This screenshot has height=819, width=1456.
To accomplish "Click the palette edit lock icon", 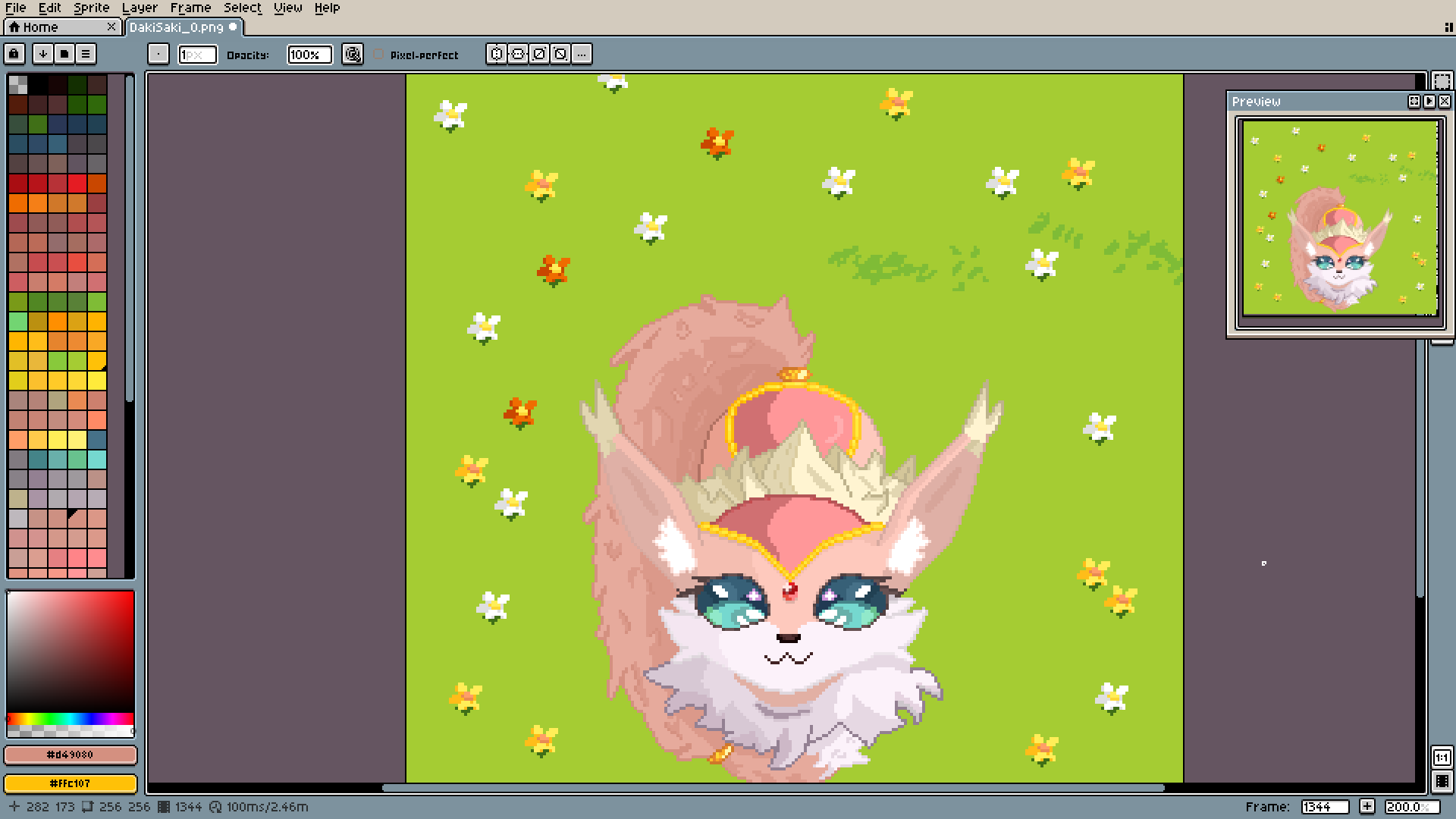I will pyautogui.click(x=14, y=54).
